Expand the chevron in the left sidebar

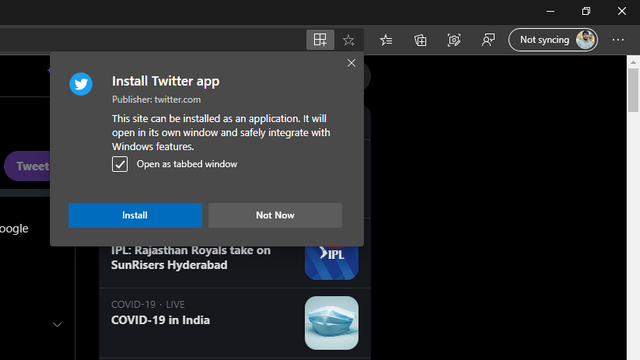point(57,325)
